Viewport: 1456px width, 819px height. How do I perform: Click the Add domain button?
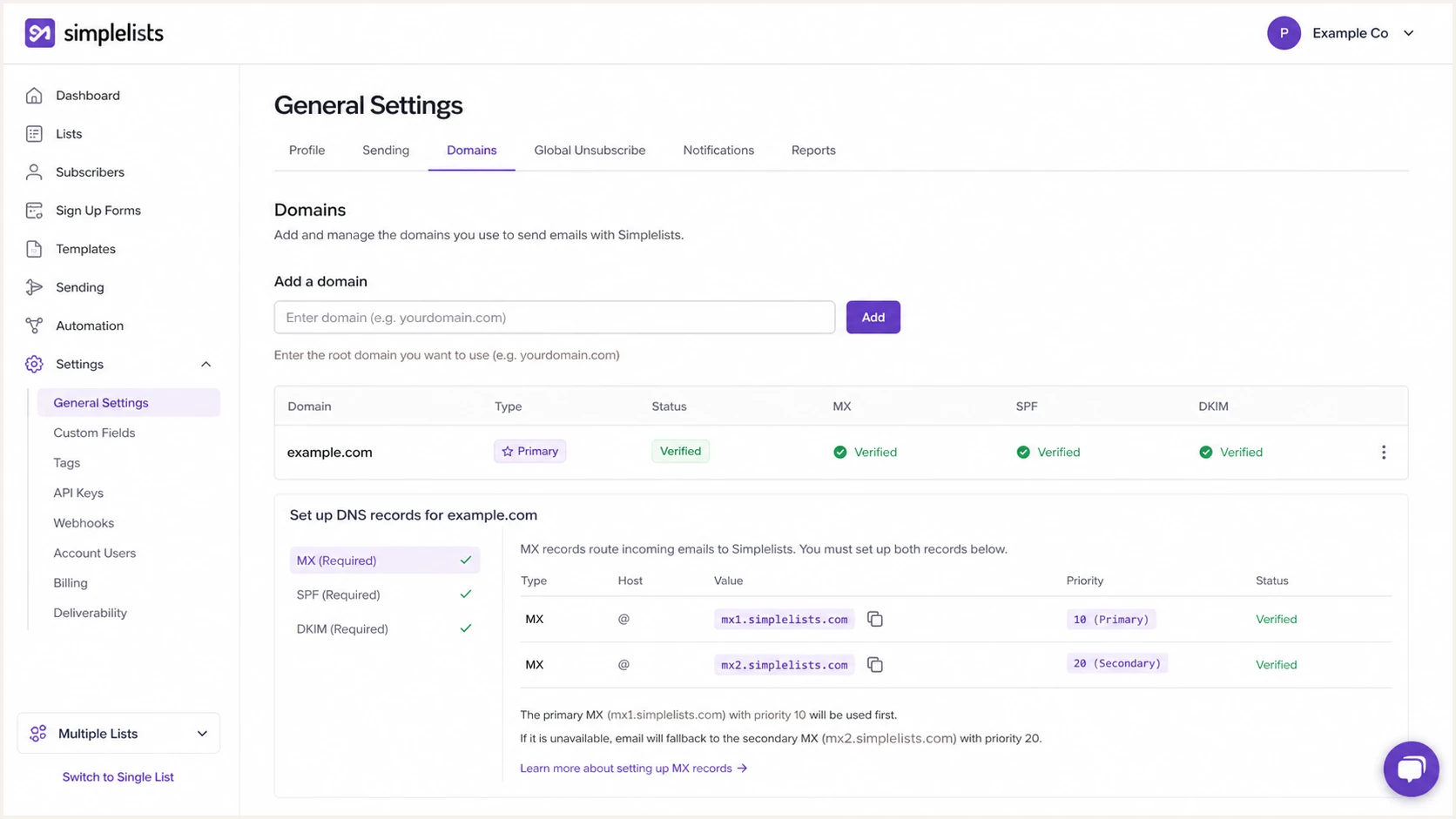click(873, 318)
